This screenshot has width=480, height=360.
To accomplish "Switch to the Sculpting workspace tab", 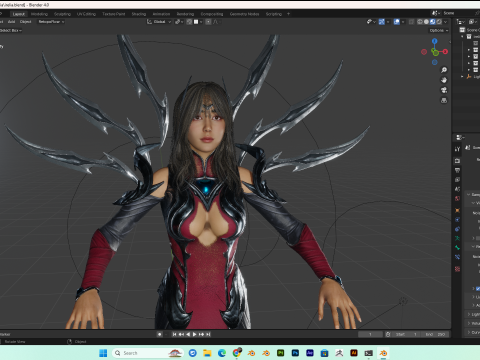I will [x=62, y=14].
